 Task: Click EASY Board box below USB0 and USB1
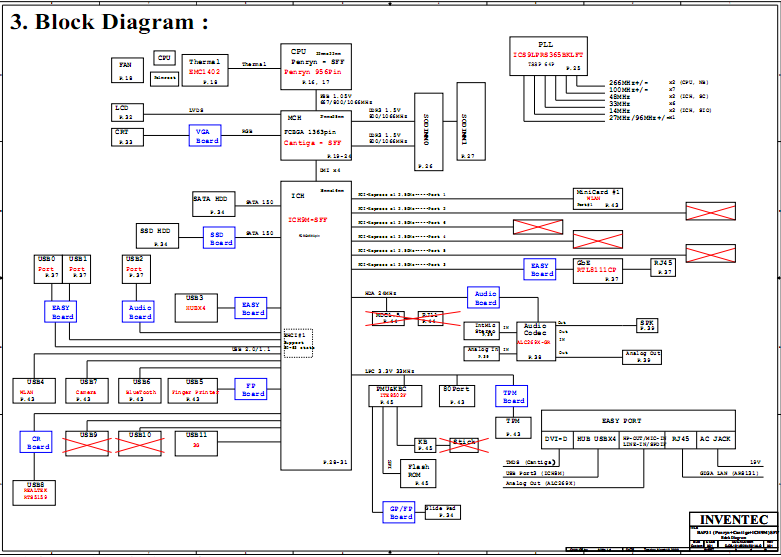click(x=60, y=312)
